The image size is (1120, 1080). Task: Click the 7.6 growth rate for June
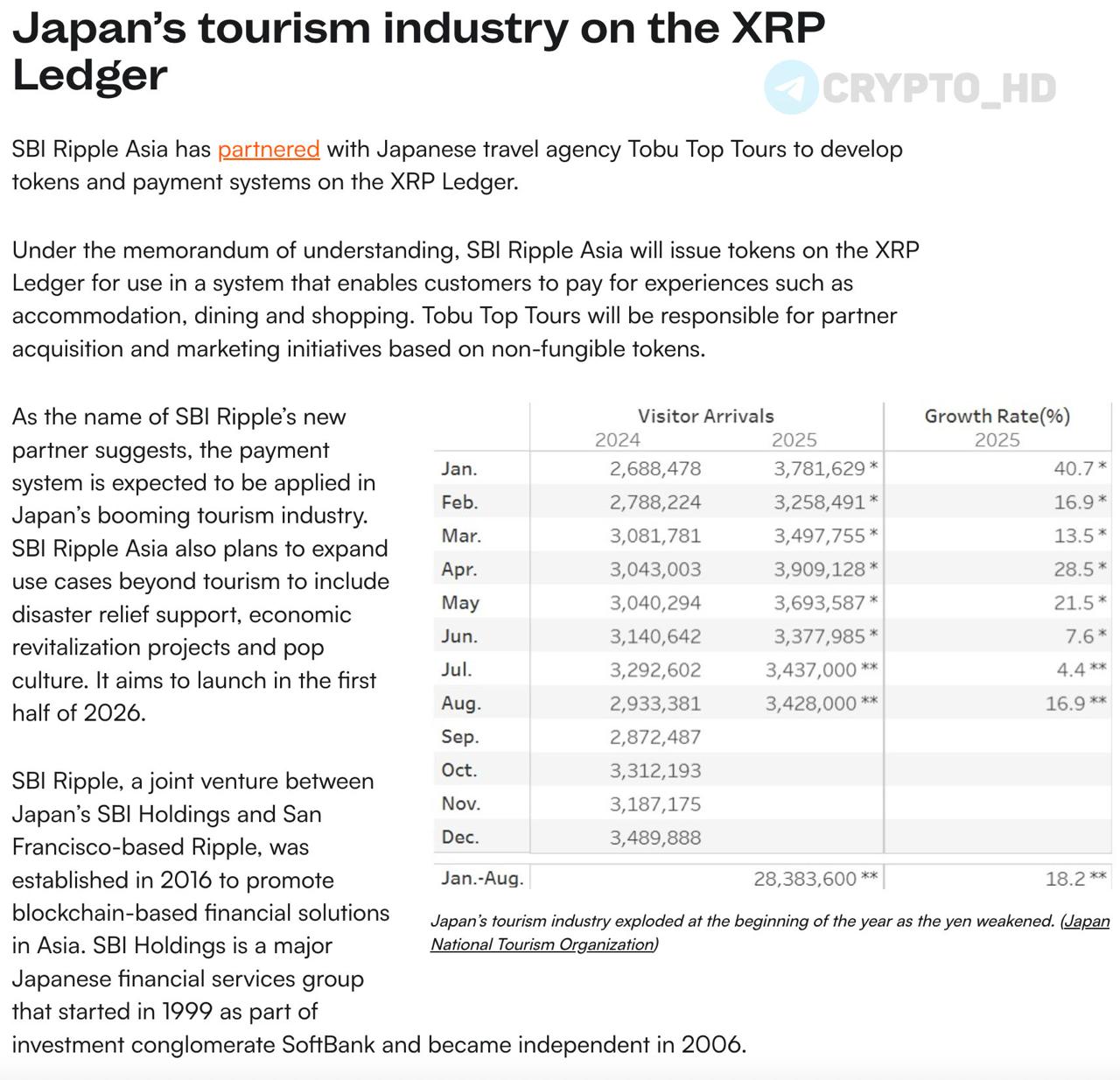(1079, 636)
